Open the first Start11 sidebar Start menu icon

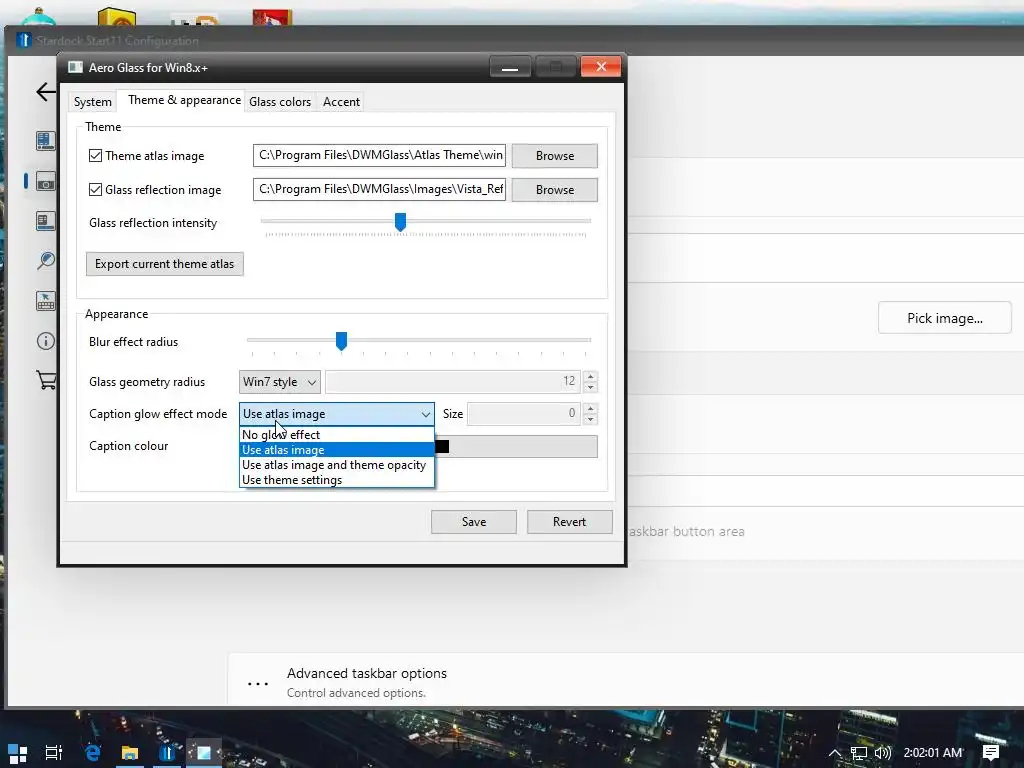tap(46, 140)
